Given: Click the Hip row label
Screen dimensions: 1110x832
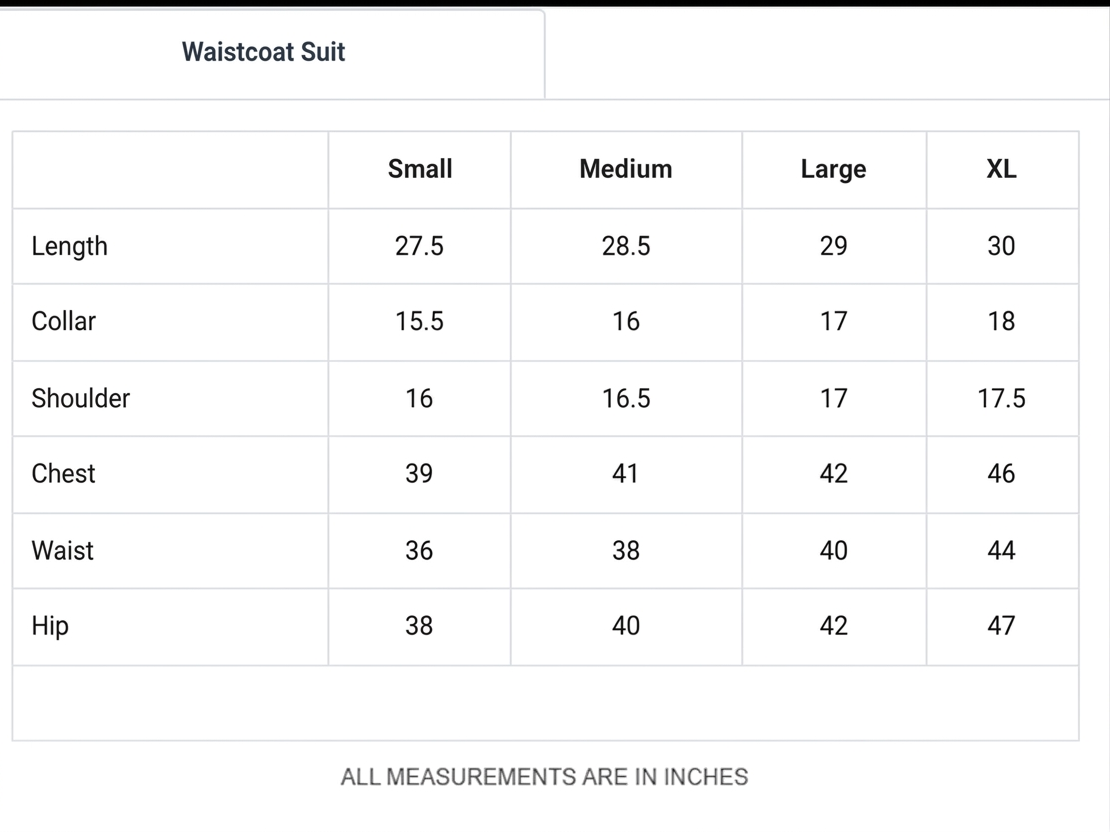Looking at the screenshot, I should pyautogui.click(x=50, y=627).
